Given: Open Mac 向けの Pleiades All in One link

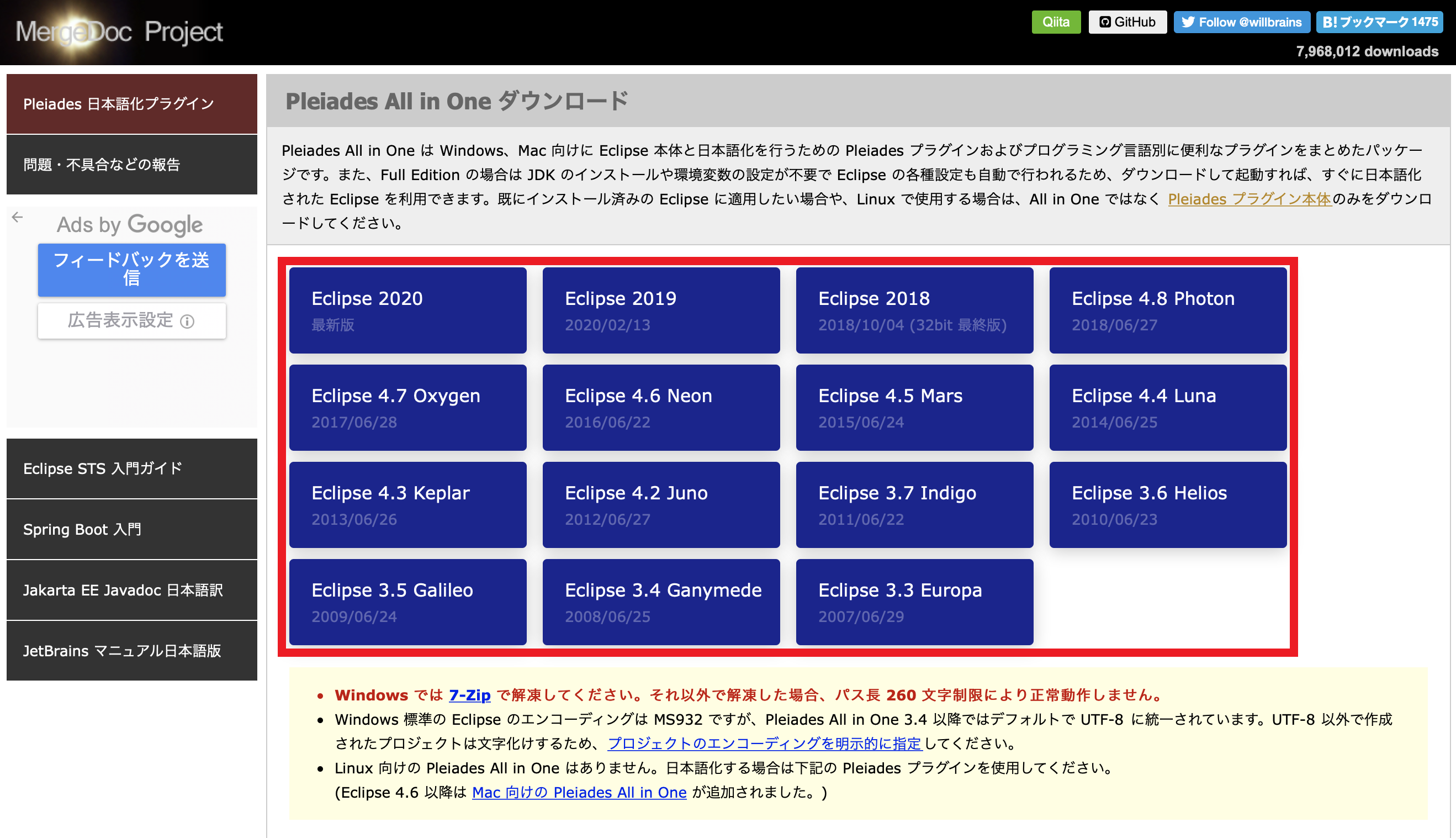Looking at the screenshot, I should 579,793.
